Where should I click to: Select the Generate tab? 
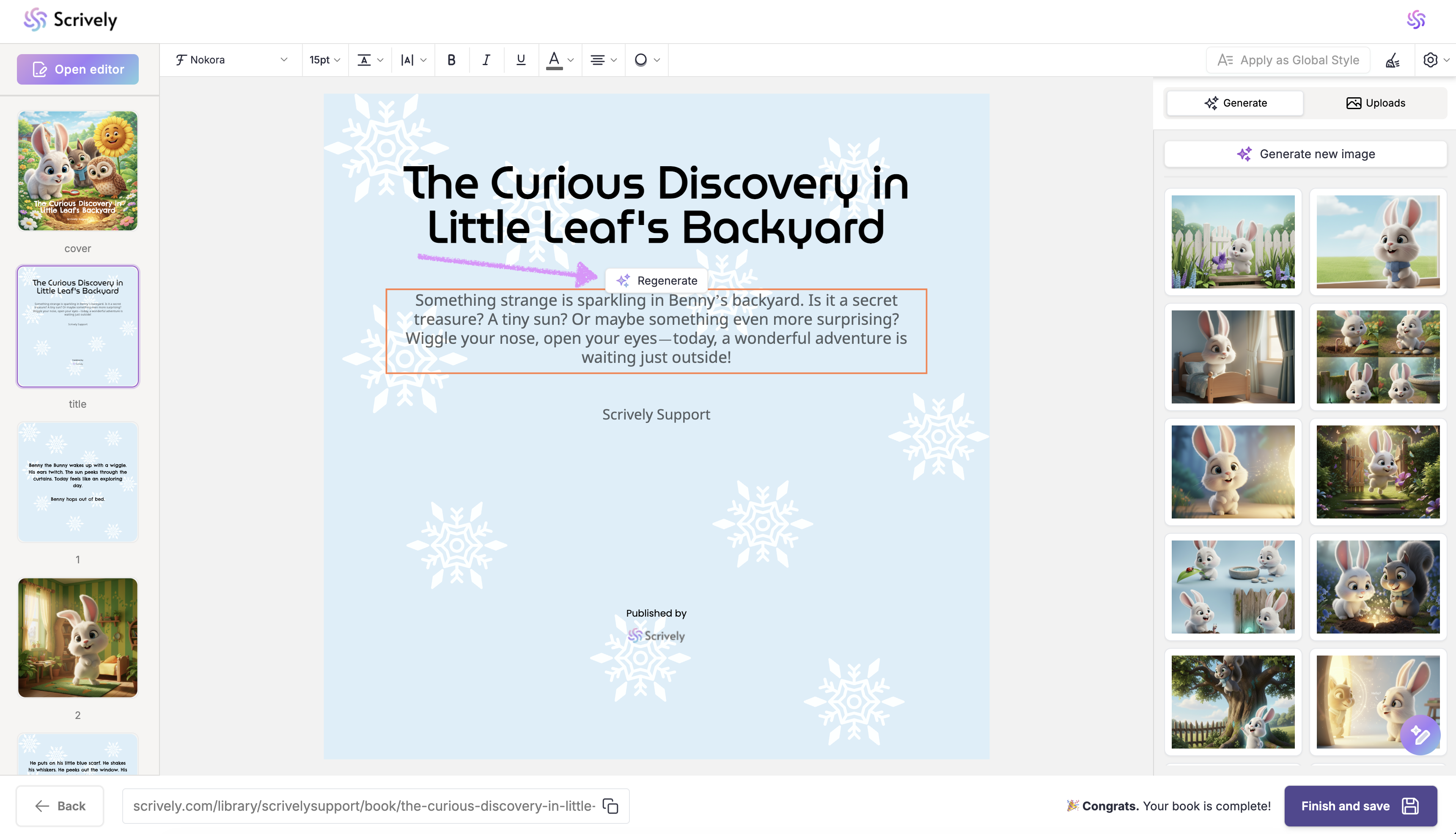pos(1235,103)
